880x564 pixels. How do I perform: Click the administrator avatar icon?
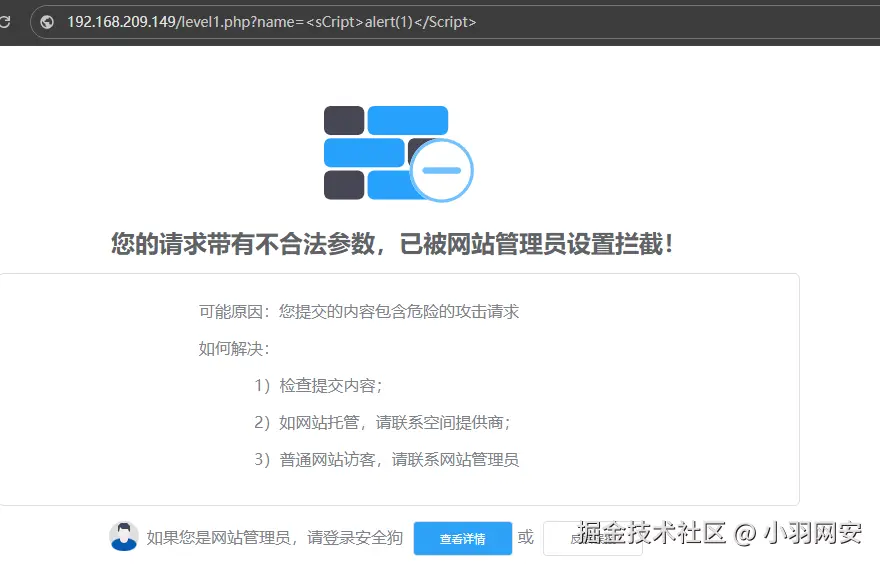coord(123,537)
